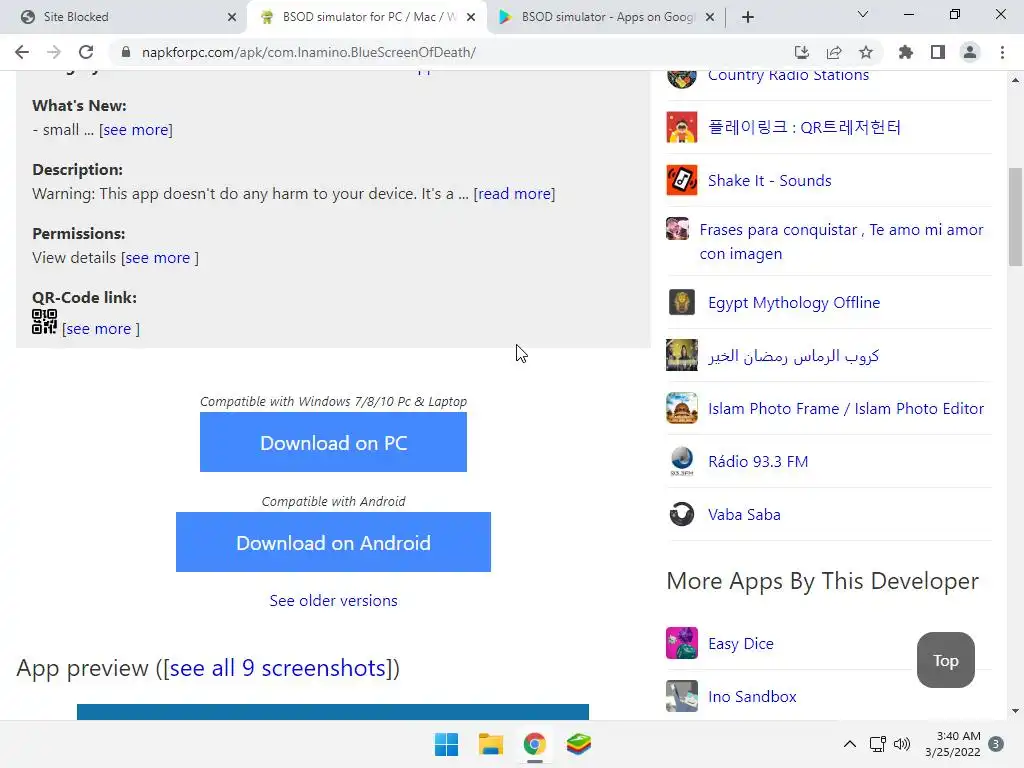Click the install app icon in address bar
This screenshot has height=768, width=1024.
(801, 52)
